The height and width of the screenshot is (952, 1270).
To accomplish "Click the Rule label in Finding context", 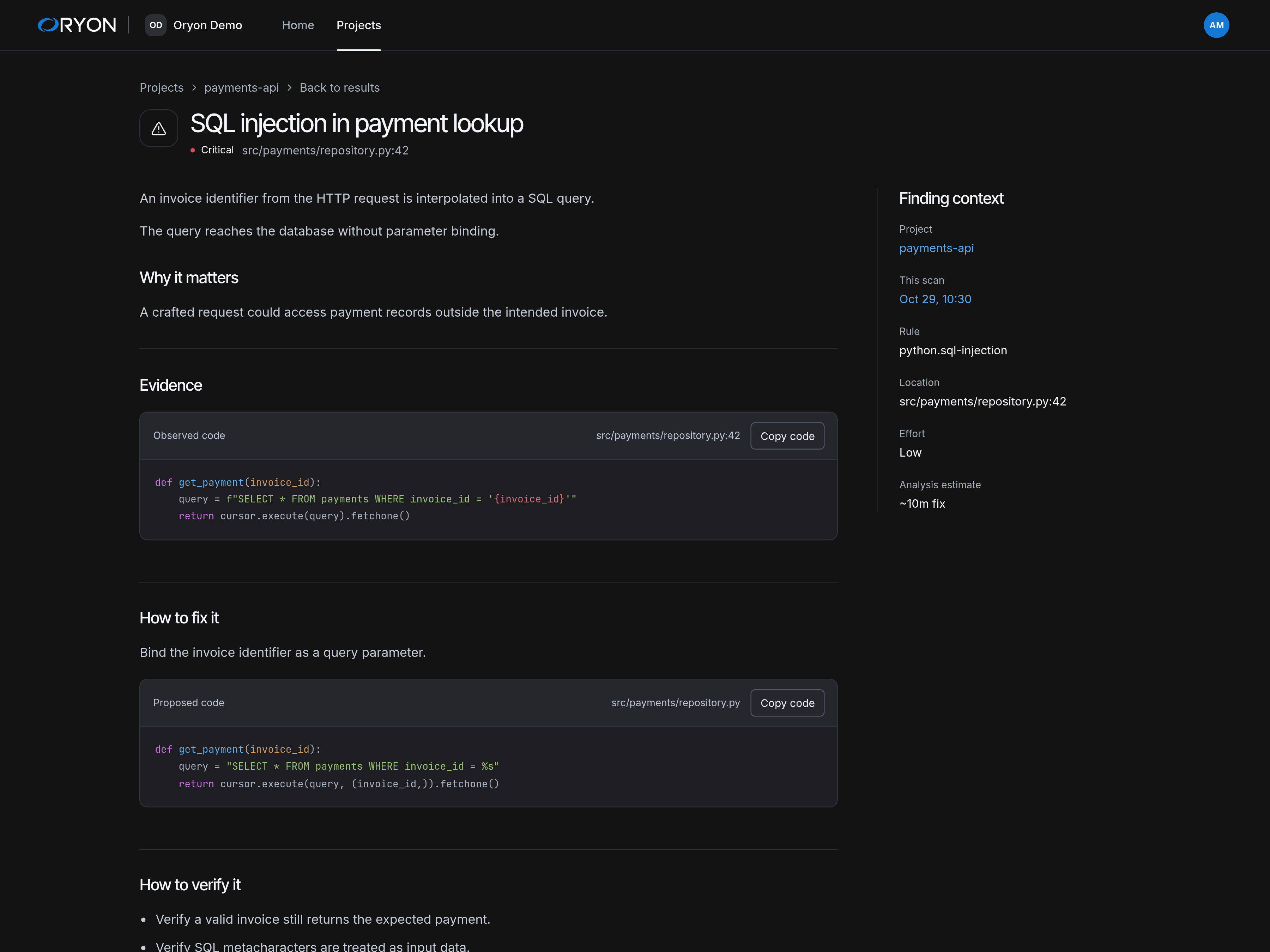I will (x=909, y=331).
